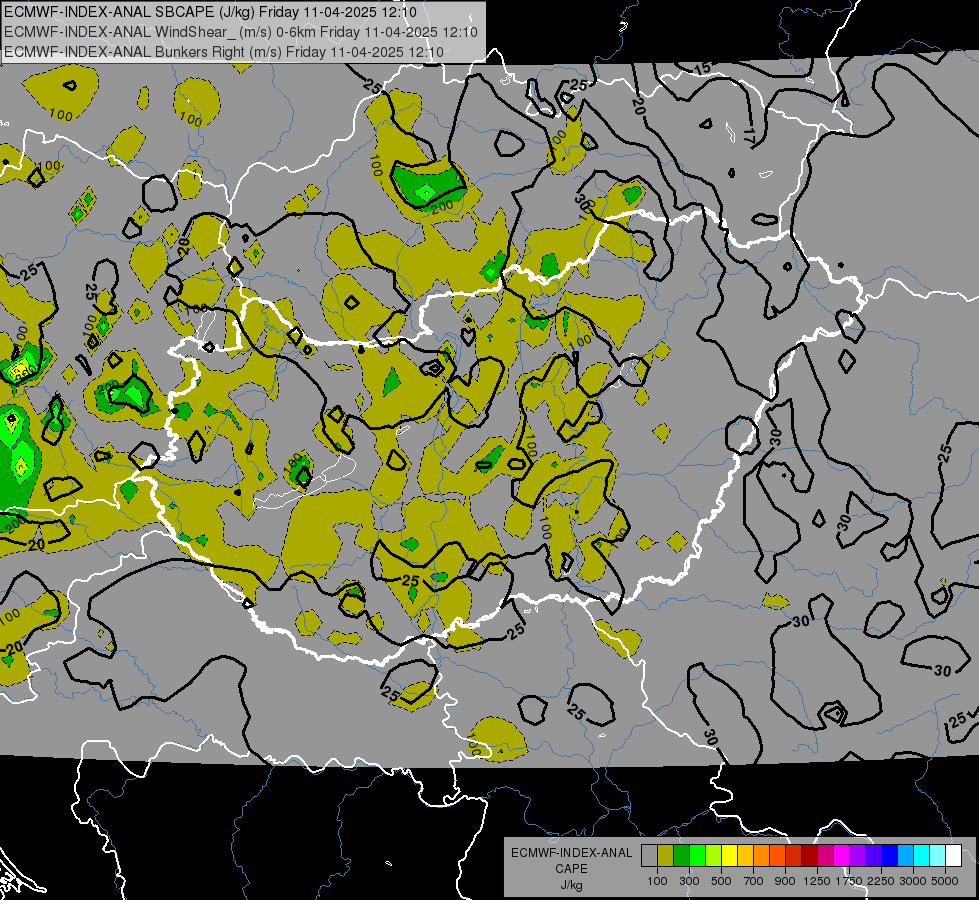Screen dimensions: 979x900
Task: Click the olive 100 J/kg legend swatch
Action: (x=666, y=856)
